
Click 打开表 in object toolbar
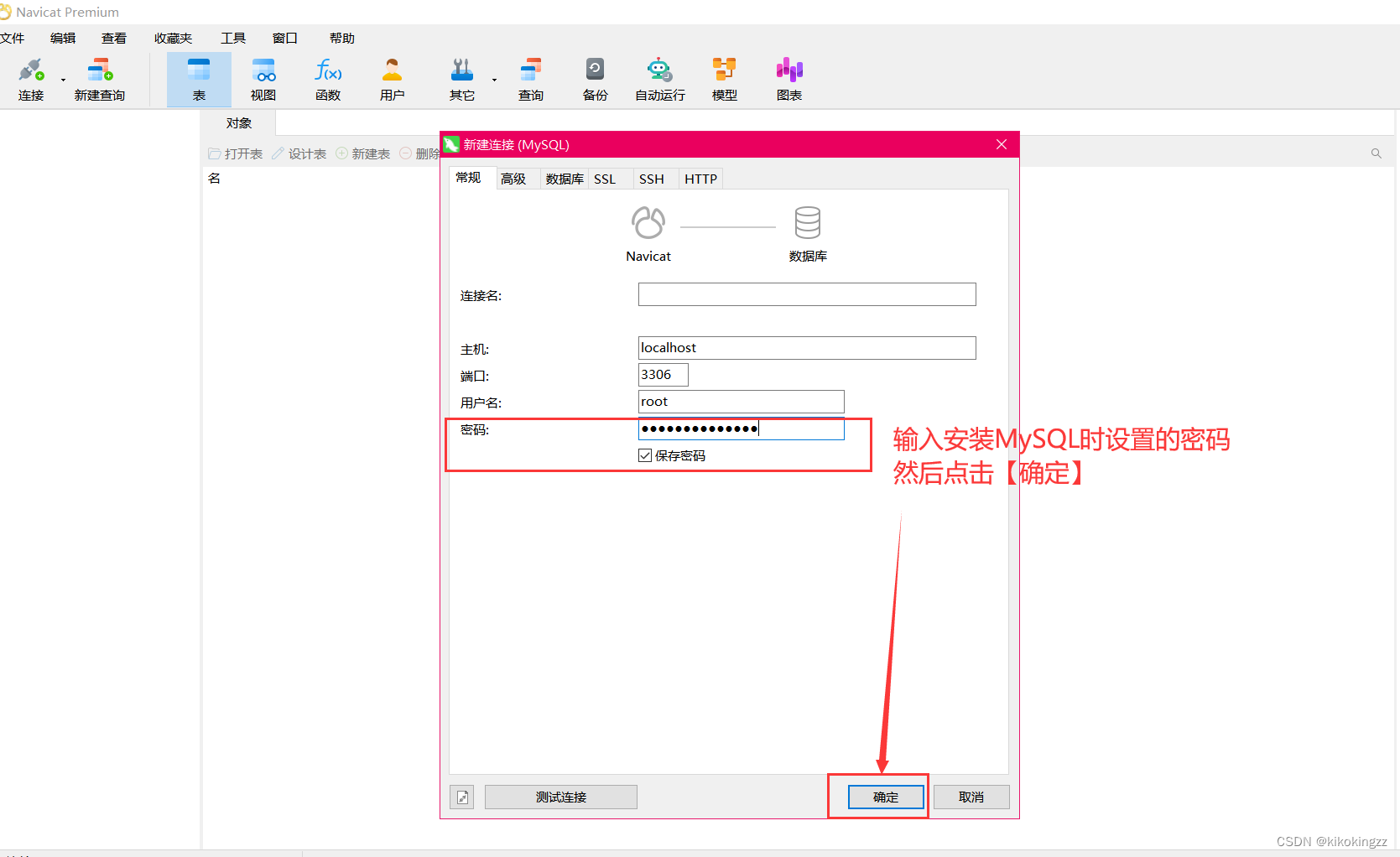[x=236, y=153]
